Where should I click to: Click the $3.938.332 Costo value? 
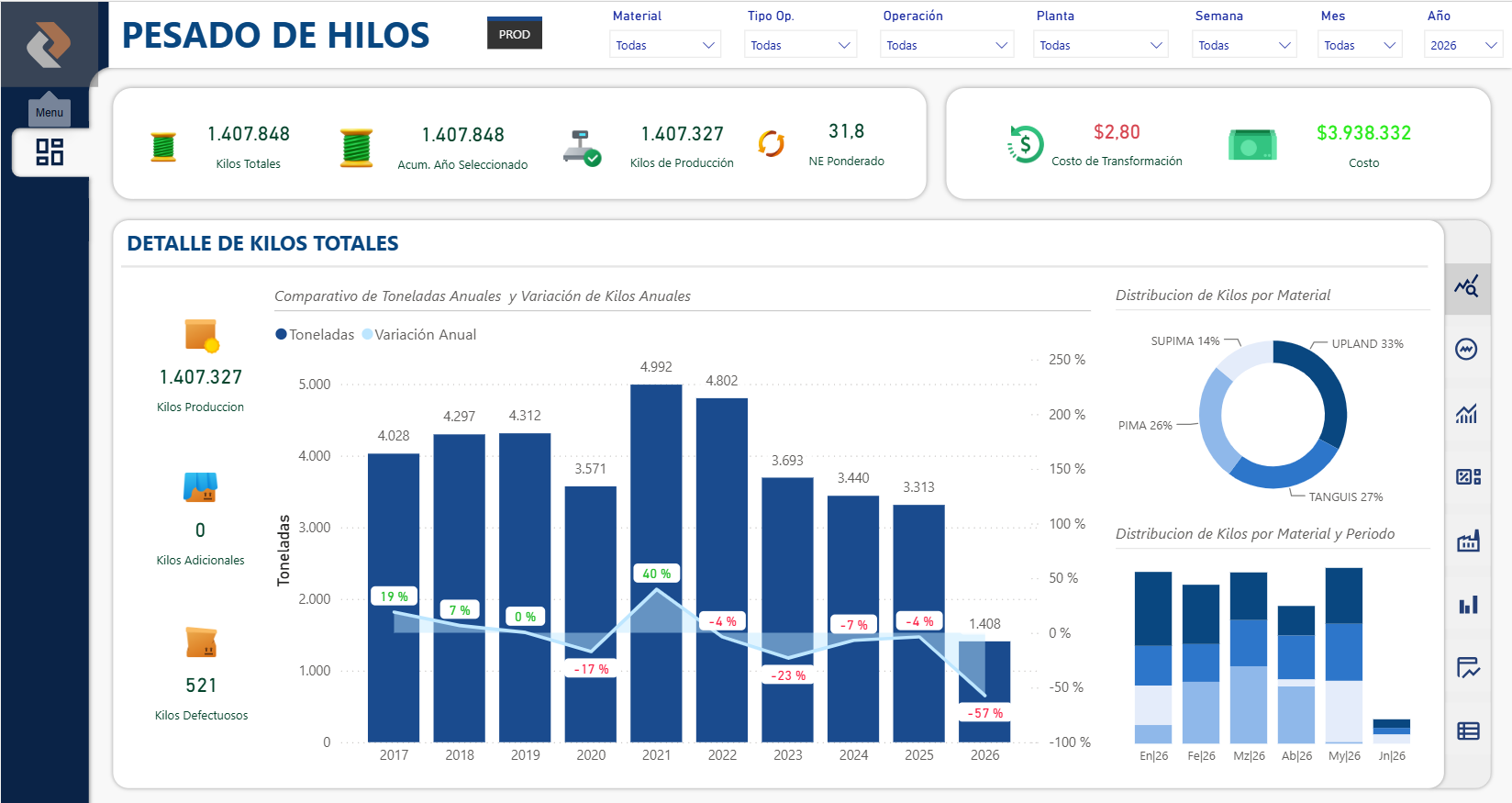coord(1363,133)
